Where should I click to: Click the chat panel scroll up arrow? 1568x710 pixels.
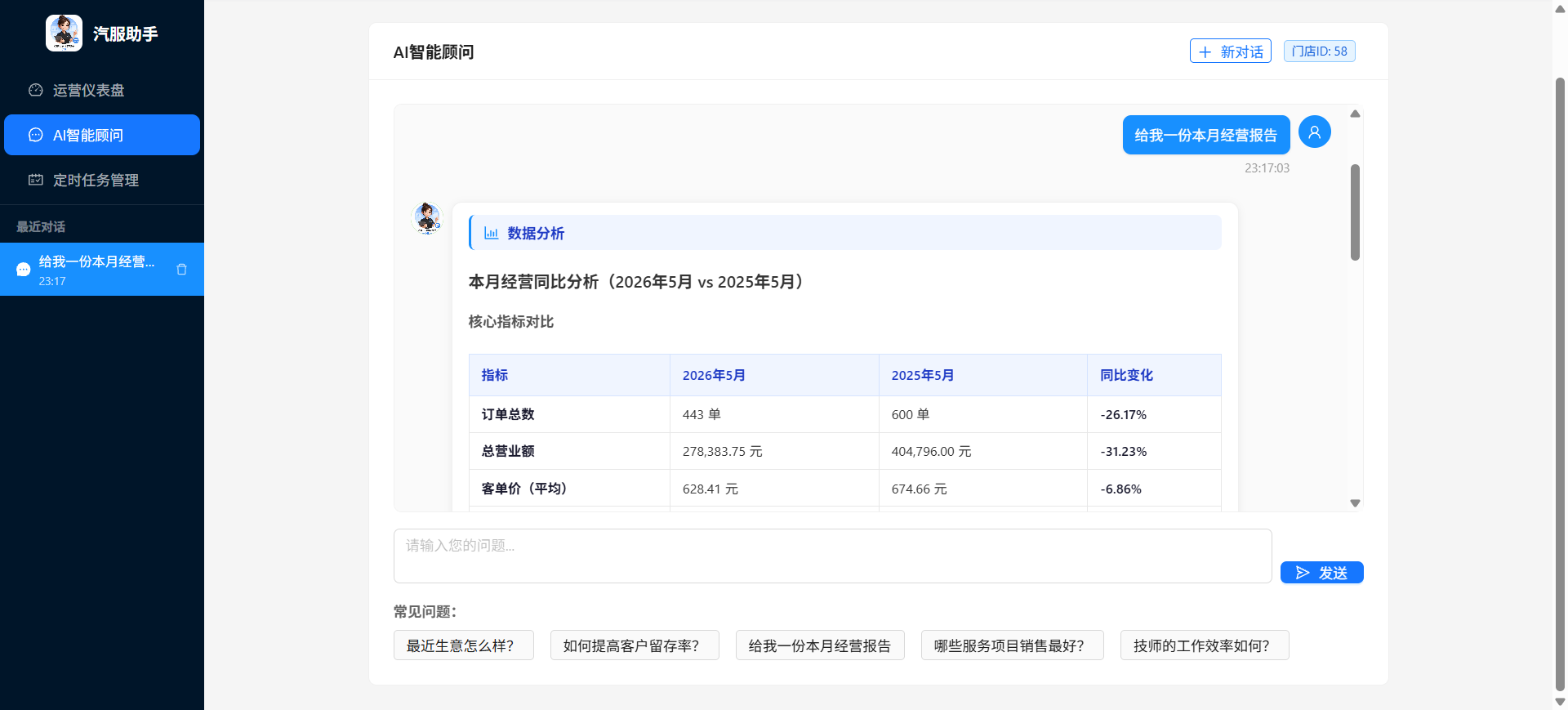(x=1355, y=114)
